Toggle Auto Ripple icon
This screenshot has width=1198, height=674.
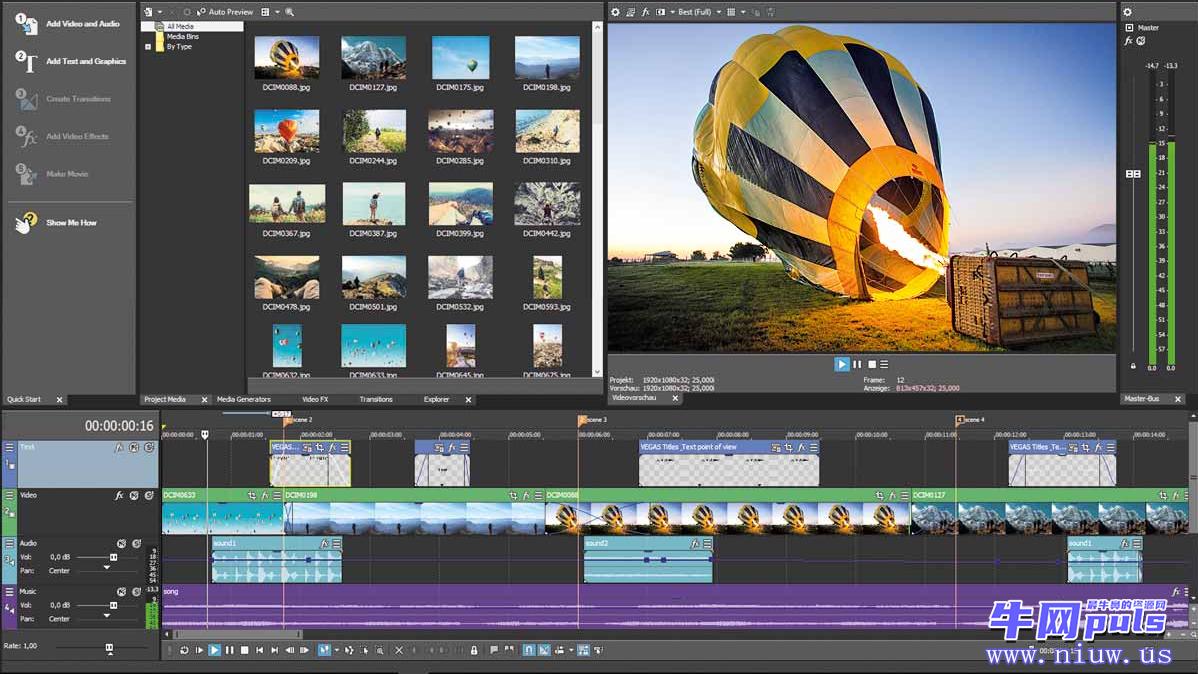click(560, 650)
